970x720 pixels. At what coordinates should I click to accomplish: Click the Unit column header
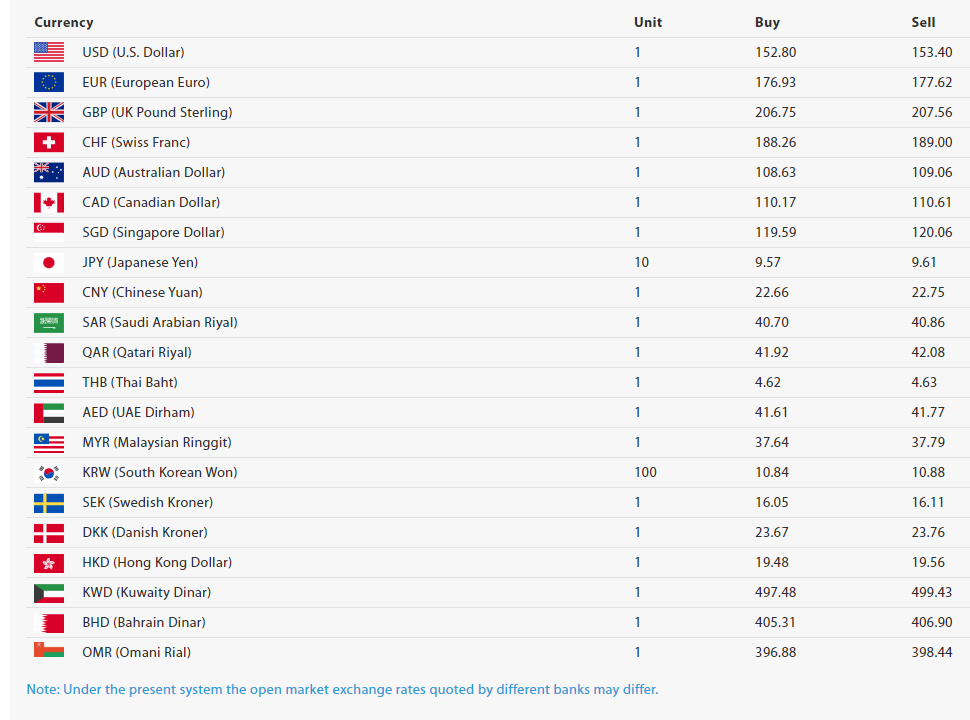(x=648, y=22)
